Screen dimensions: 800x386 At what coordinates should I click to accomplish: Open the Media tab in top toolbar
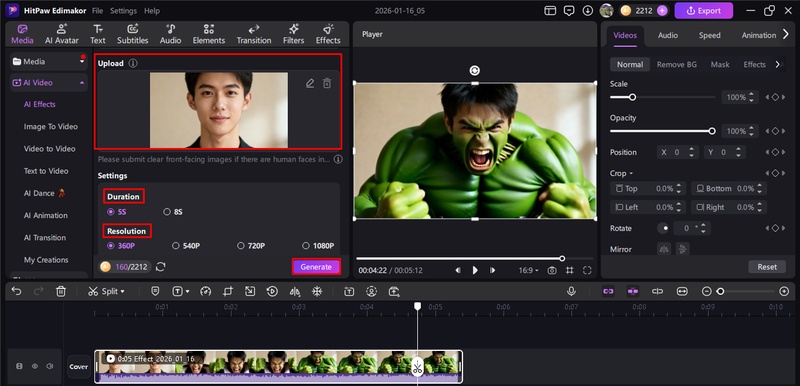[x=22, y=34]
